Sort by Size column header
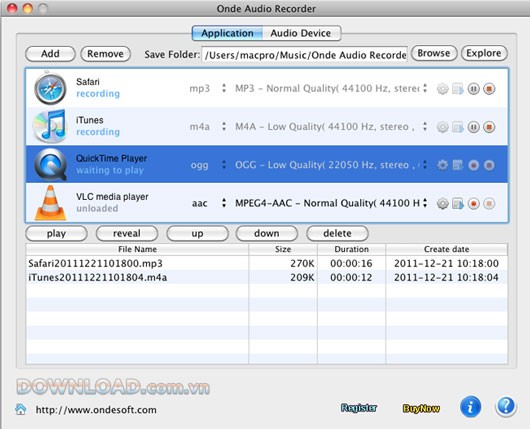 pyautogui.click(x=283, y=249)
